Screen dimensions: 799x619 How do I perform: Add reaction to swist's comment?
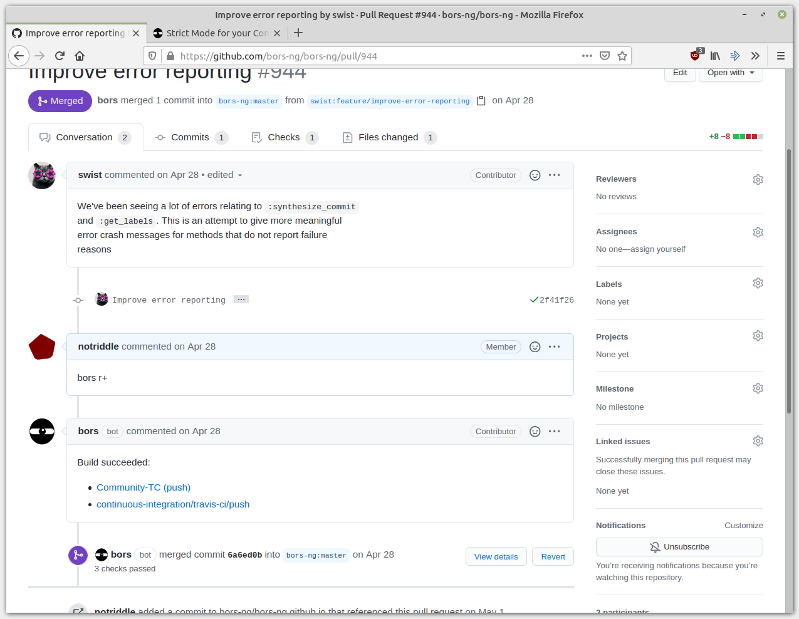point(535,175)
